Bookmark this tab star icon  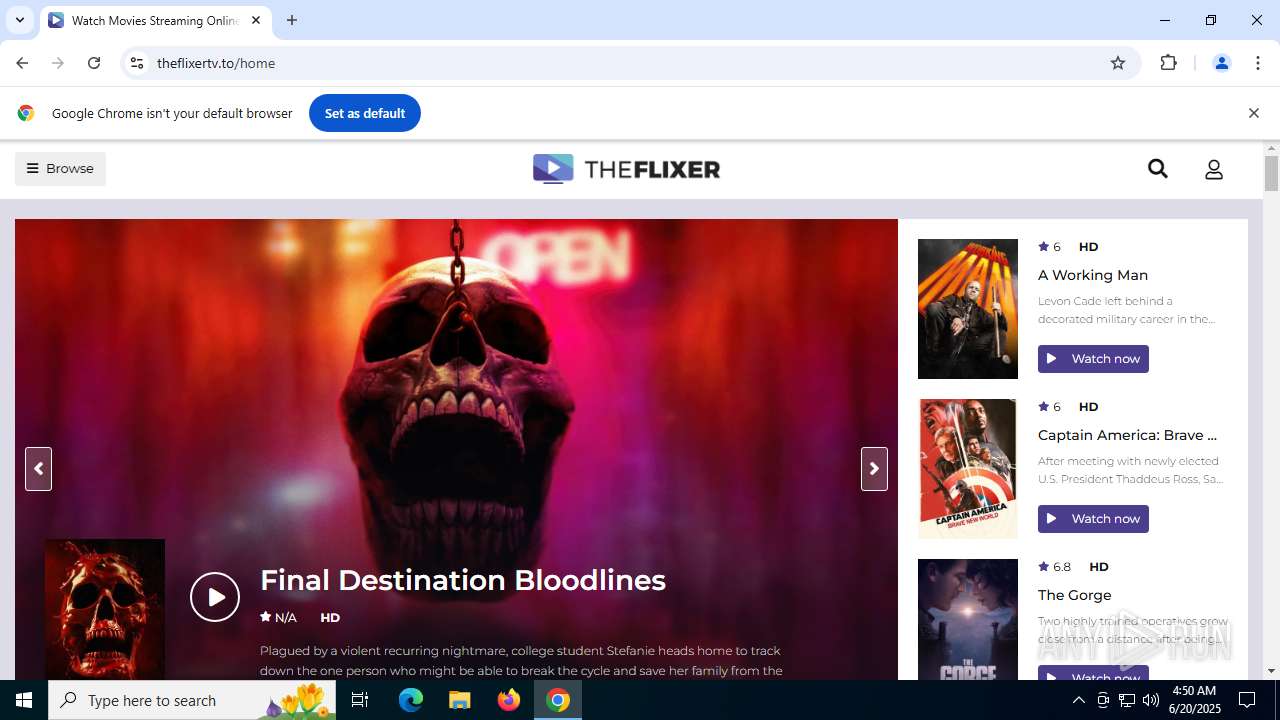pos(1118,63)
